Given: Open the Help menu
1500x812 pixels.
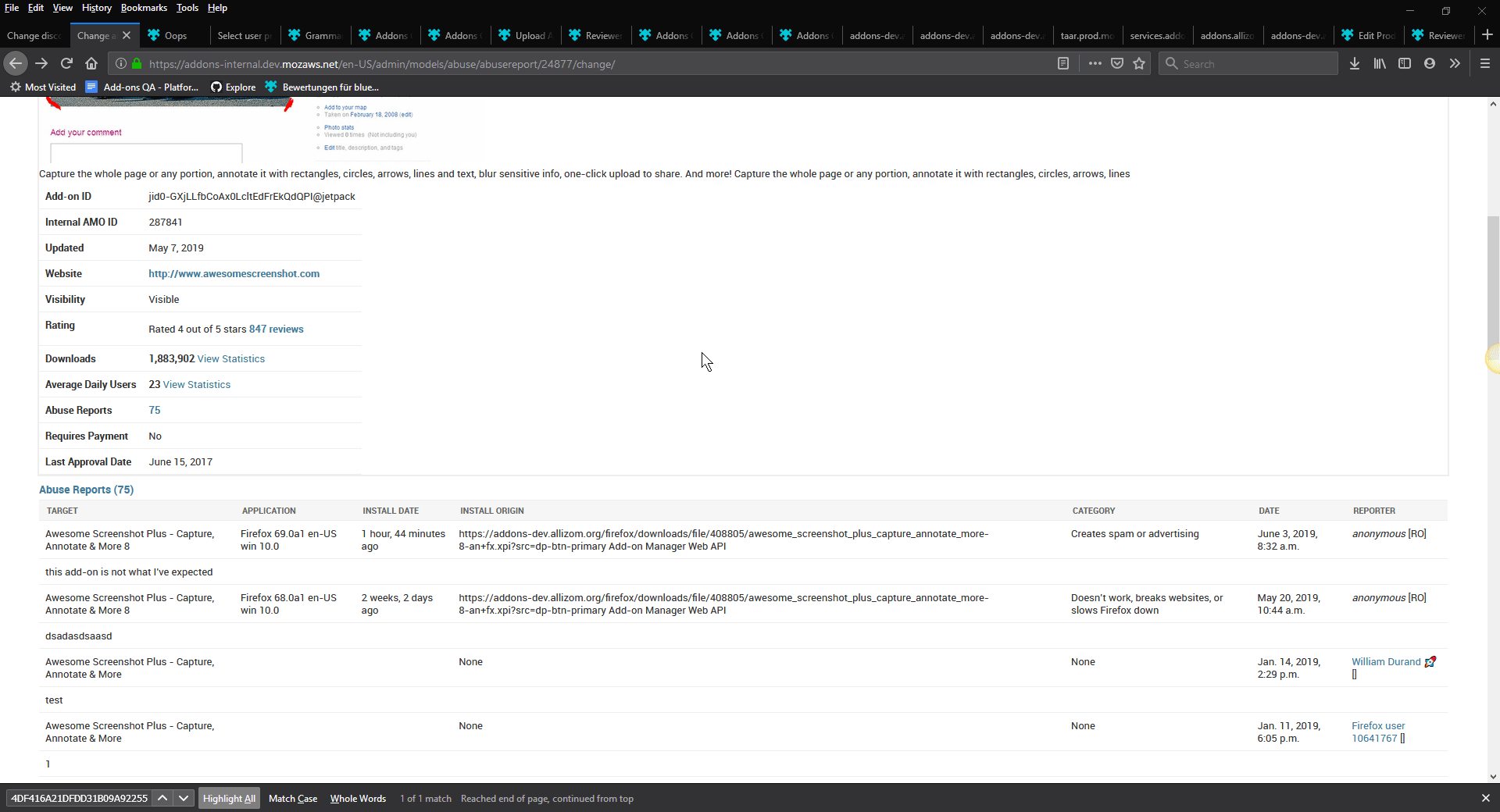Looking at the screenshot, I should click(217, 8).
